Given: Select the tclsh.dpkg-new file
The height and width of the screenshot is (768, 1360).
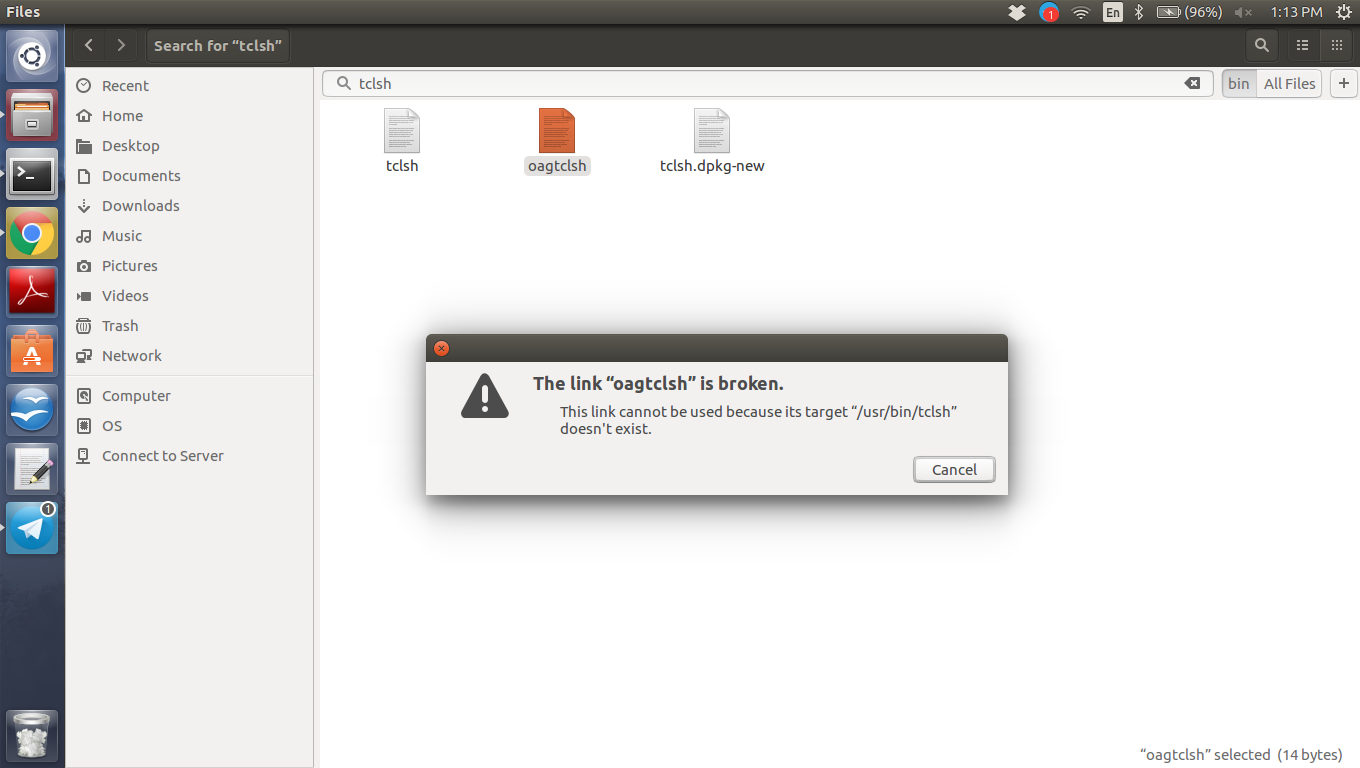Looking at the screenshot, I should pyautogui.click(x=712, y=142).
